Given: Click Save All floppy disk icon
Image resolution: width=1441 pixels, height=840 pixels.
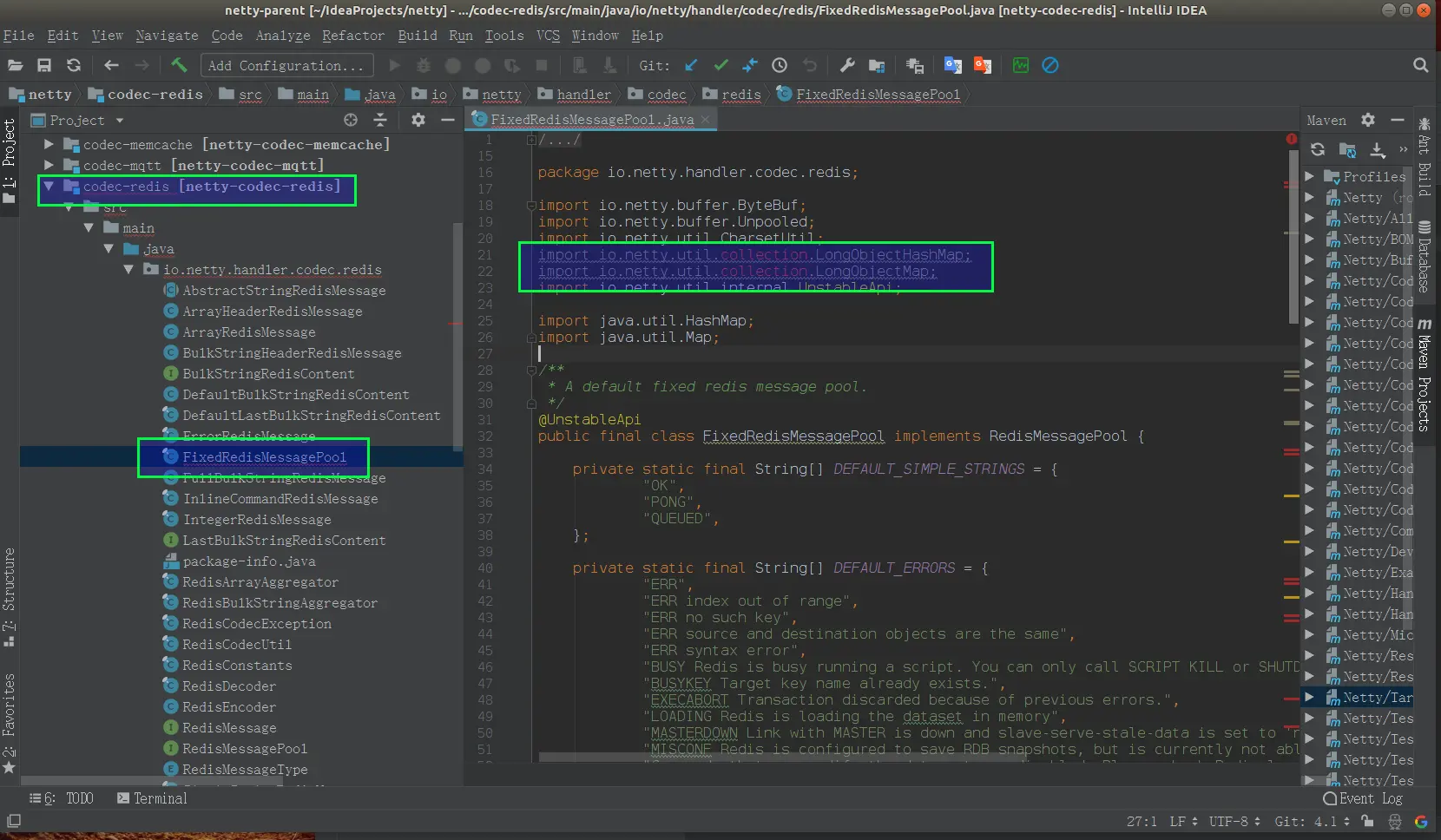Looking at the screenshot, I should coord(44,65).
